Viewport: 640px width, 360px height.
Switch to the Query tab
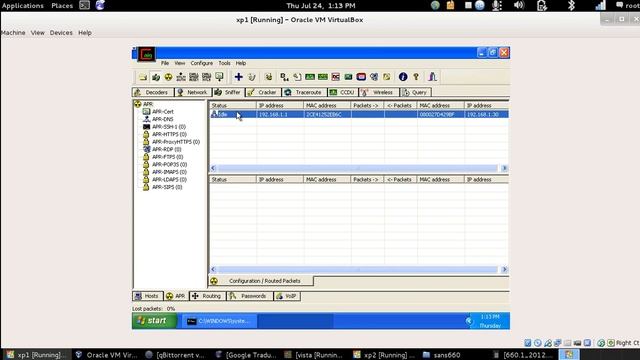pyautogui.click(x=416, y=92)
